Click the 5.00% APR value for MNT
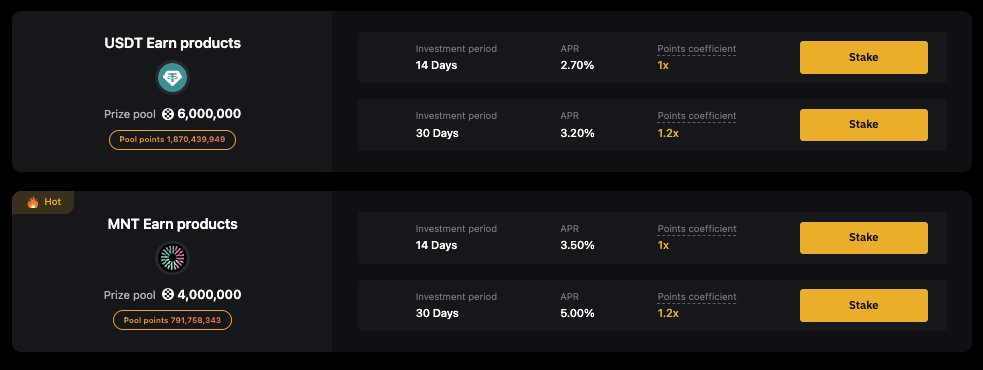 coord(577,313)
